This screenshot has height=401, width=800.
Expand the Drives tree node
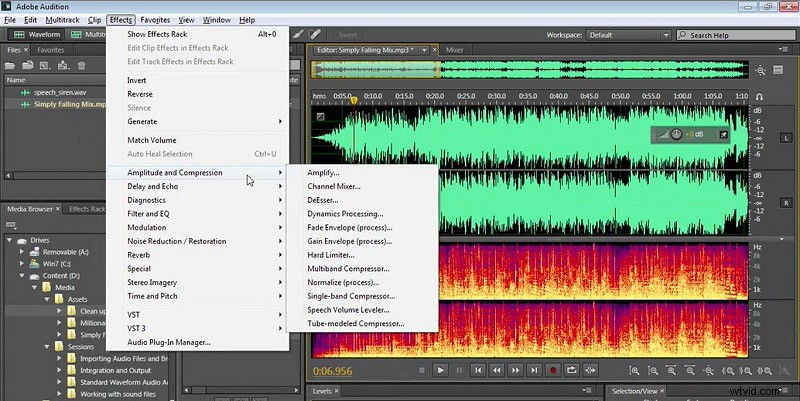tap(9, 240)
